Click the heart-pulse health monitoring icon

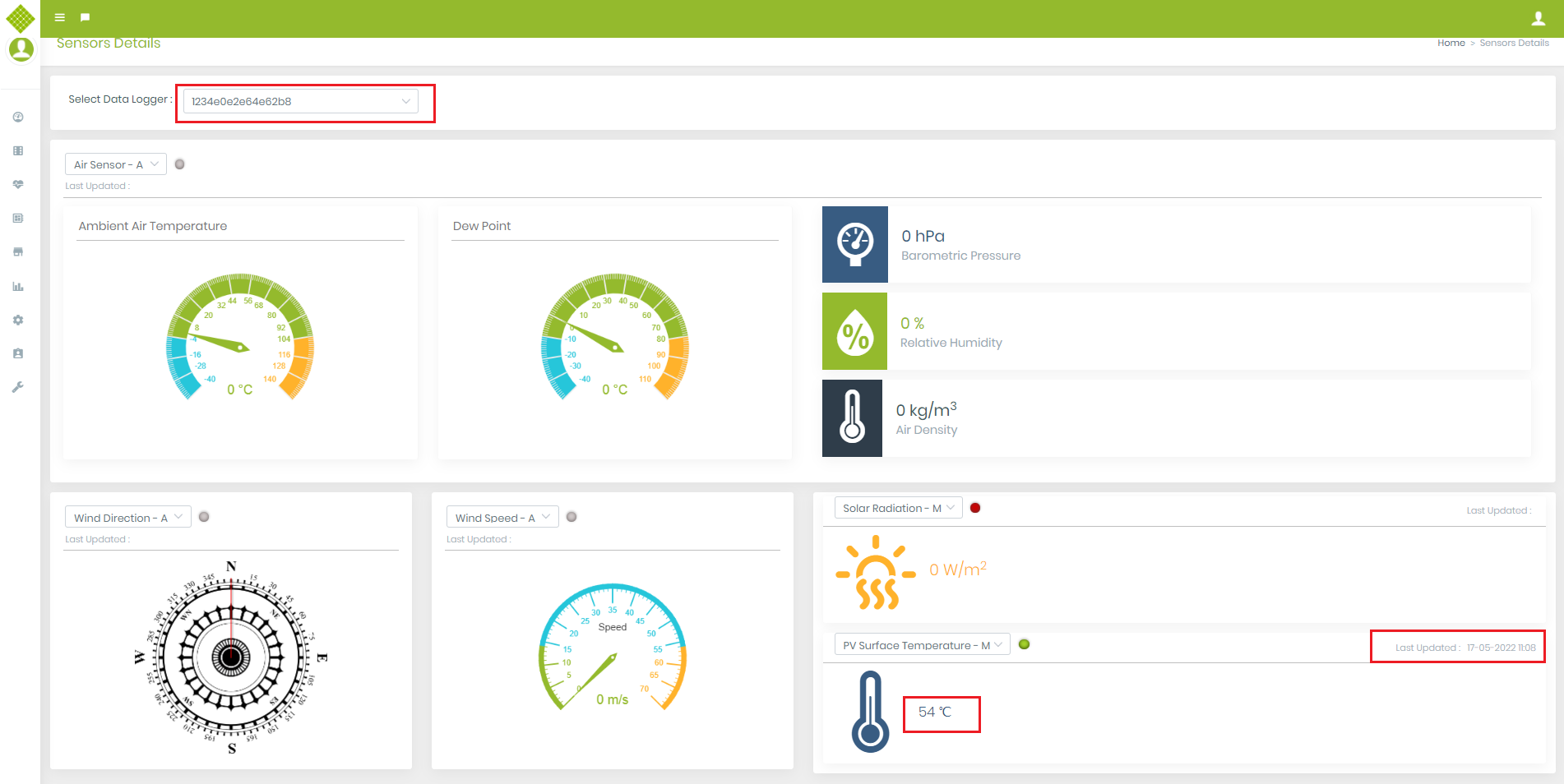tap(17, 184)
